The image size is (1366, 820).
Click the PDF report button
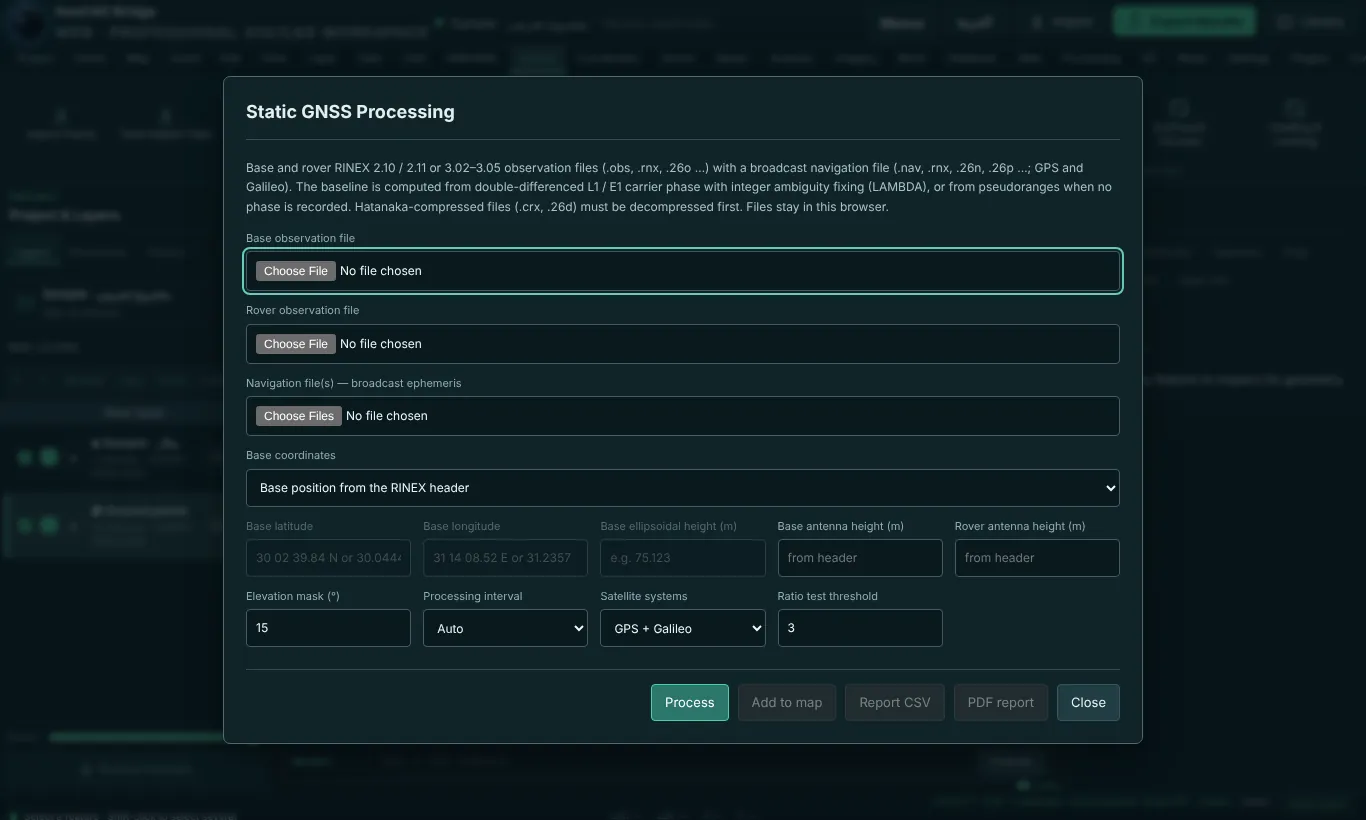tap(1001, 703)
